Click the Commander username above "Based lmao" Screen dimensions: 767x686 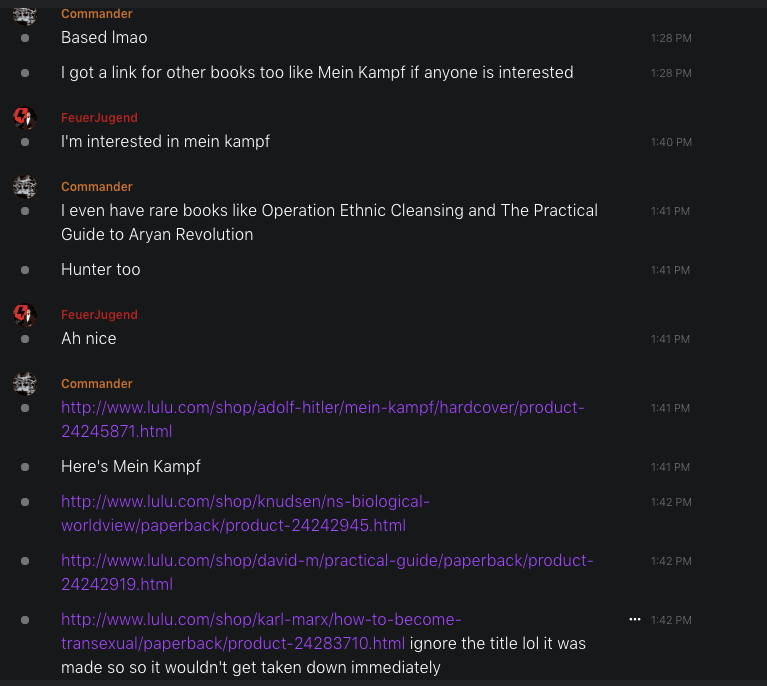click(x=96, y=14)
